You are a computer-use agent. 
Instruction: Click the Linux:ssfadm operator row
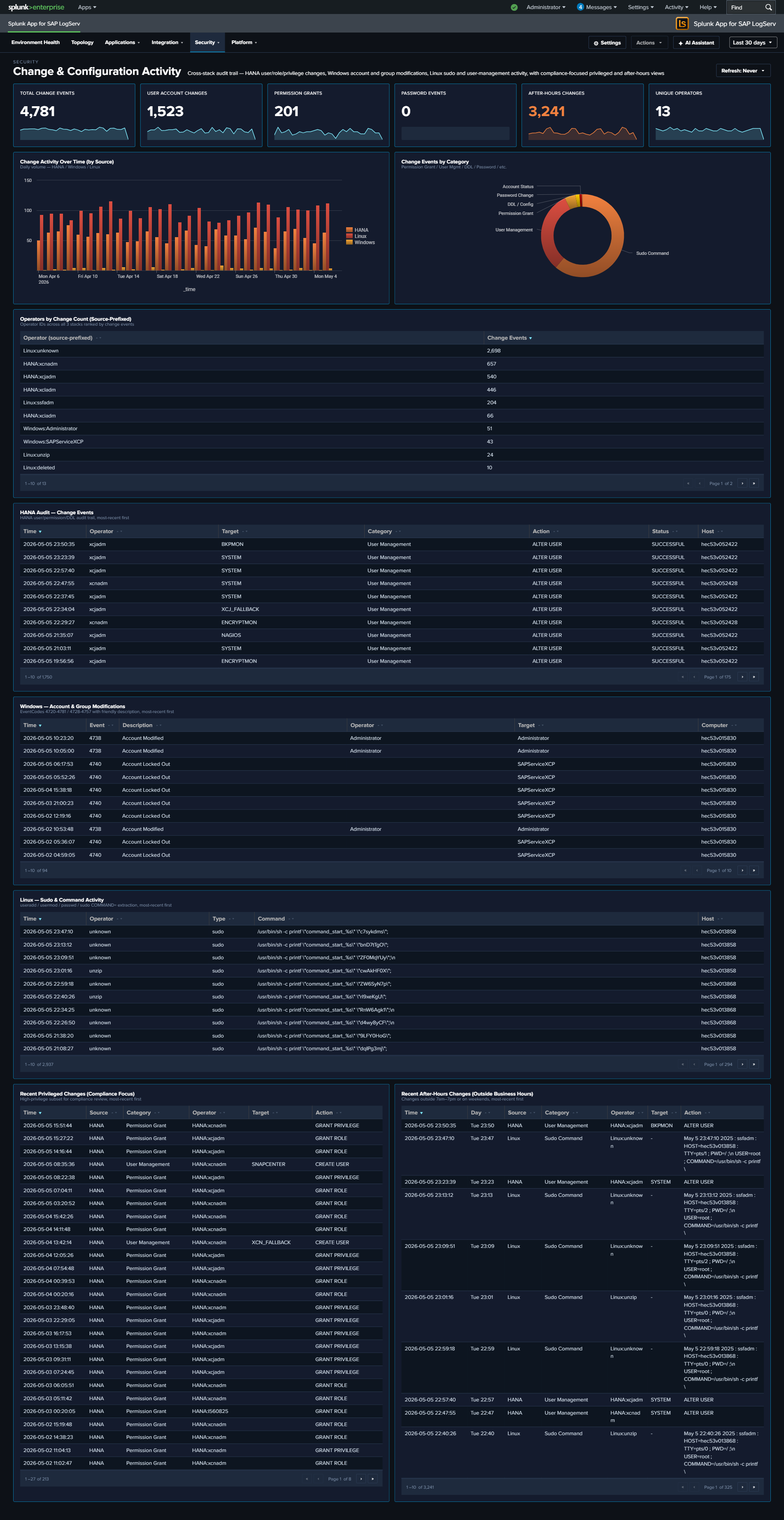pos(392,402)
